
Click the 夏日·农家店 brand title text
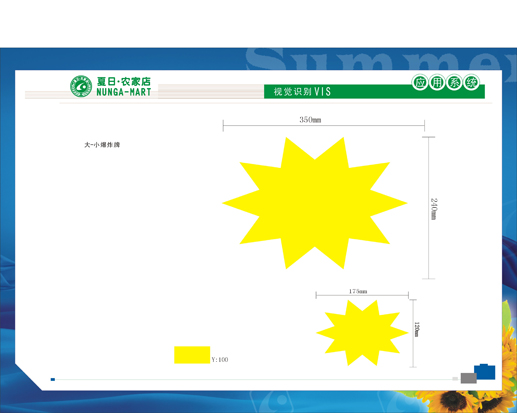[x=124, y=81]
